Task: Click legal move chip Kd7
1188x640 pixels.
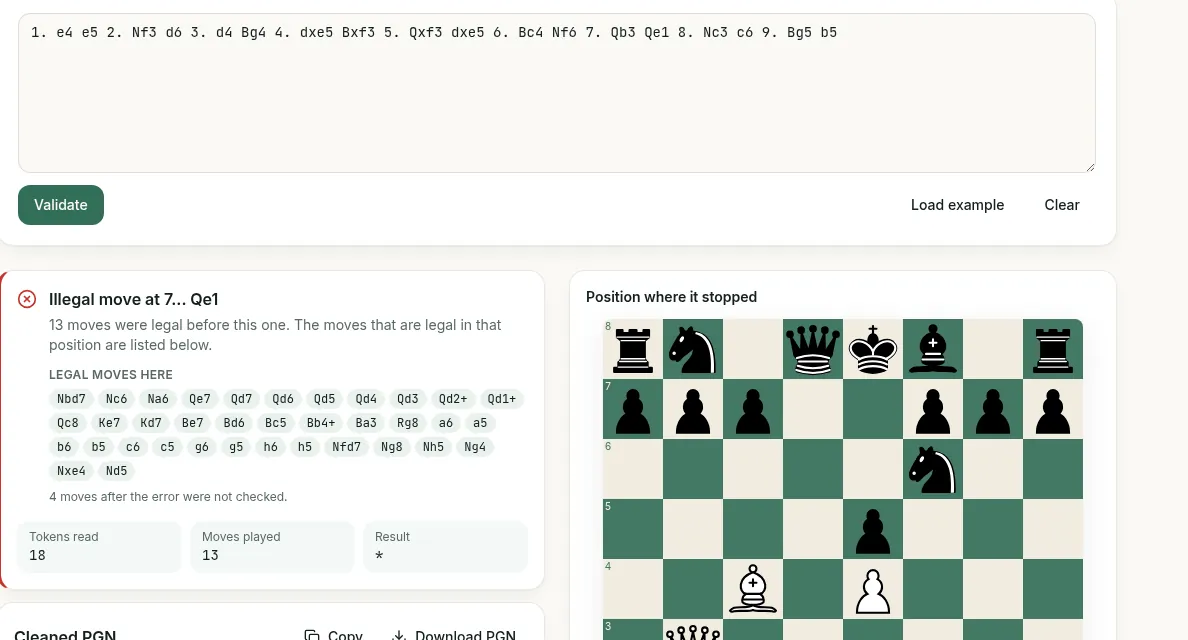Action: click(x=151, y=423)
